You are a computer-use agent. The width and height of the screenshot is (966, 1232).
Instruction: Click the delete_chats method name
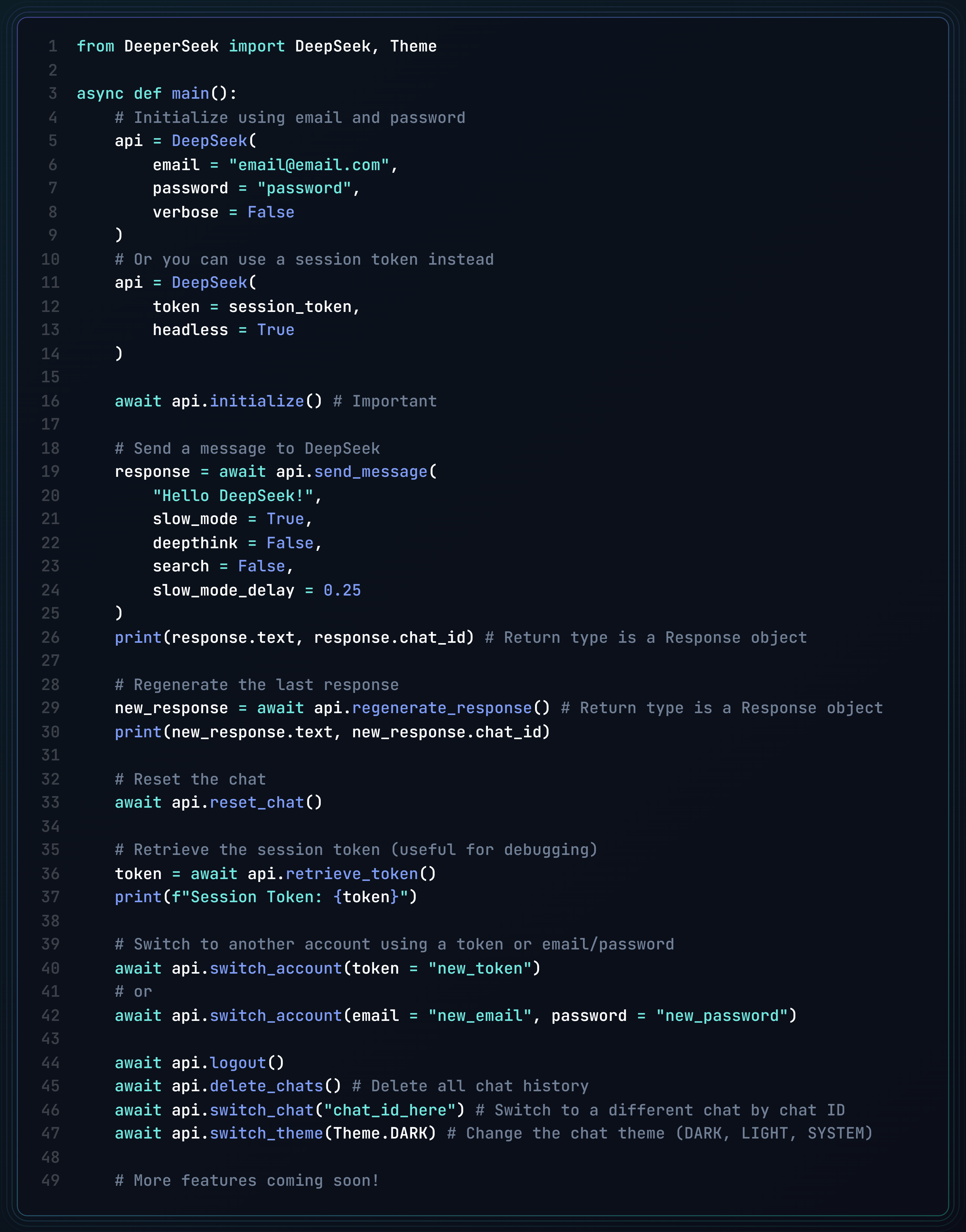(266, 1086)
